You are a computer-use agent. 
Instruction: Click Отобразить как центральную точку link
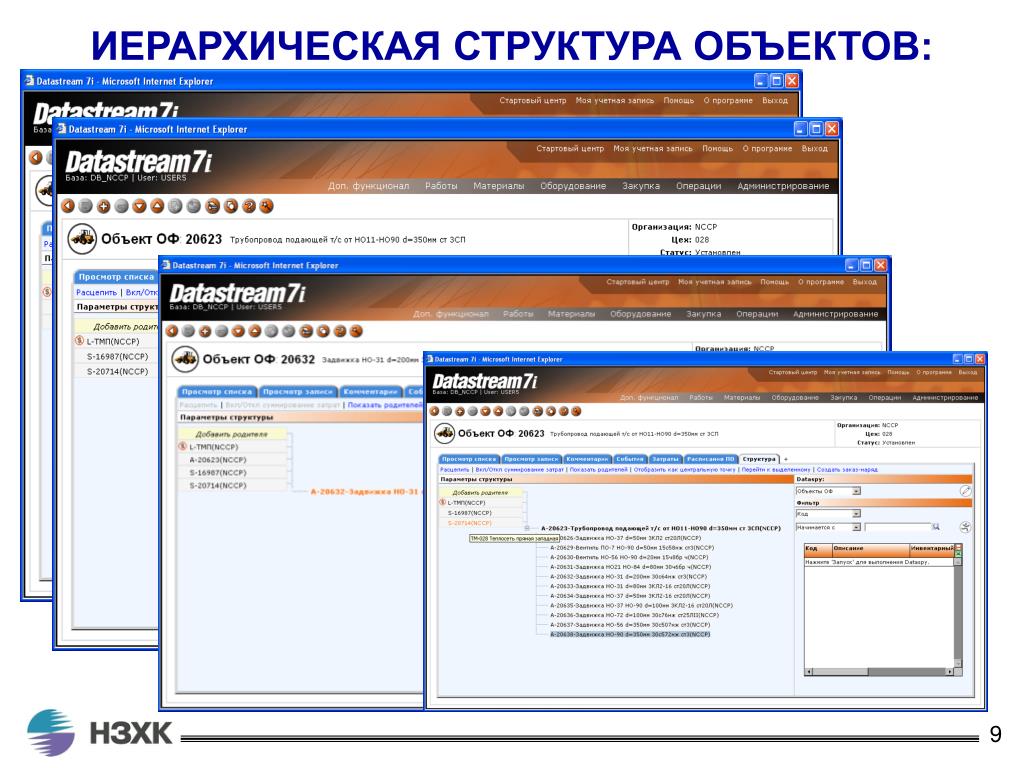point(684,470)
